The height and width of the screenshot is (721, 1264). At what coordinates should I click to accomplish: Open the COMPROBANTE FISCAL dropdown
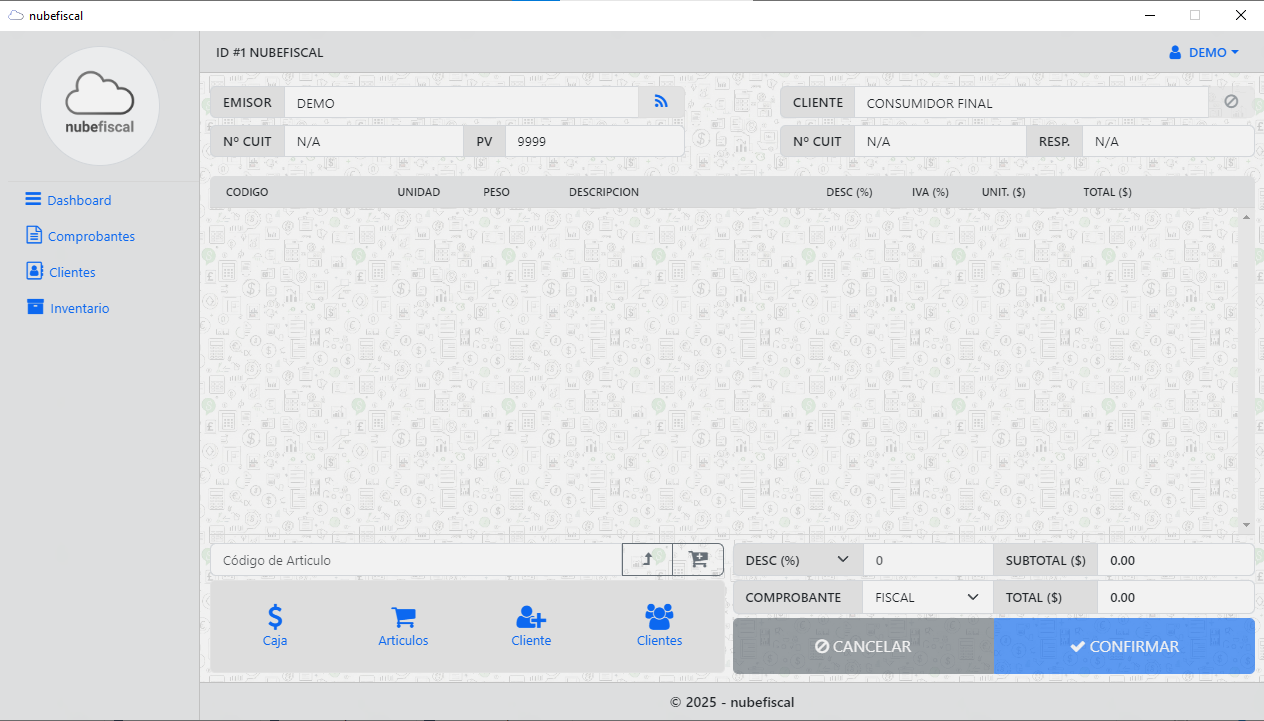click(926, 597)
